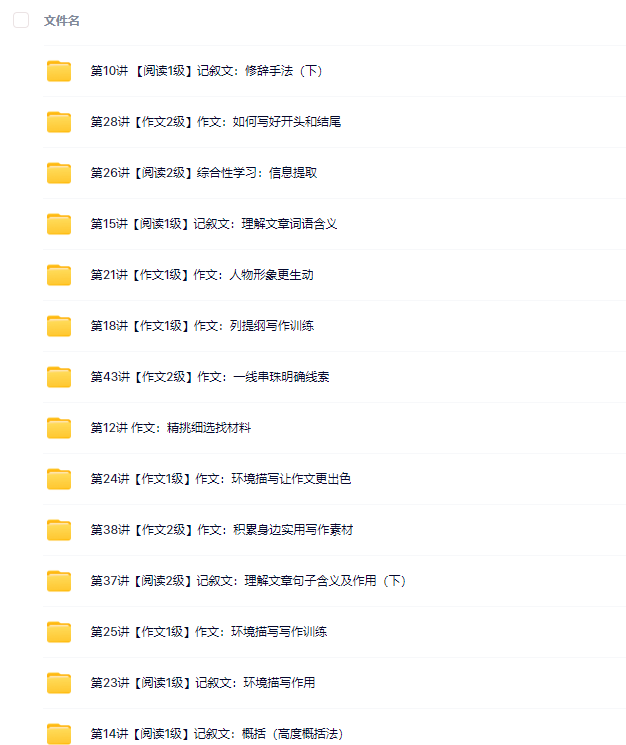Screen dimensions: 626x745
Task: Click folder icon for 第18讲 列提纲写作训练
Action: click(59, 326)
